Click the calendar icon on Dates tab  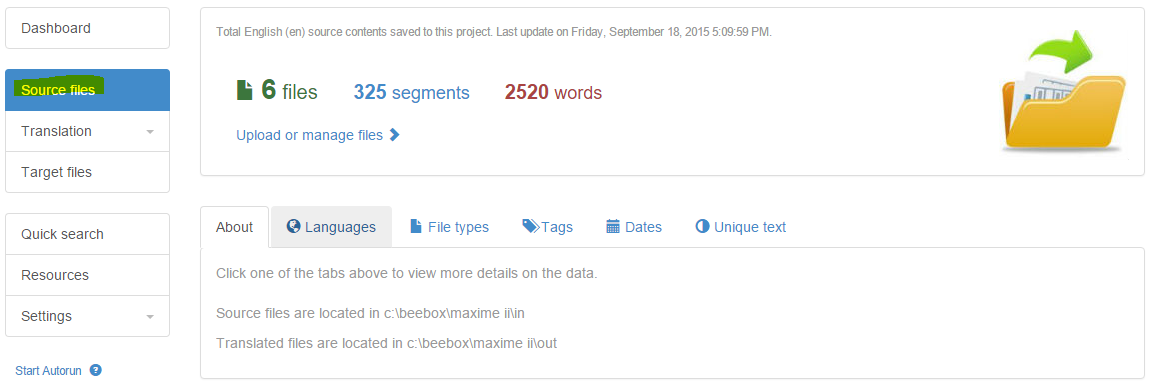(x=613, y=226)
